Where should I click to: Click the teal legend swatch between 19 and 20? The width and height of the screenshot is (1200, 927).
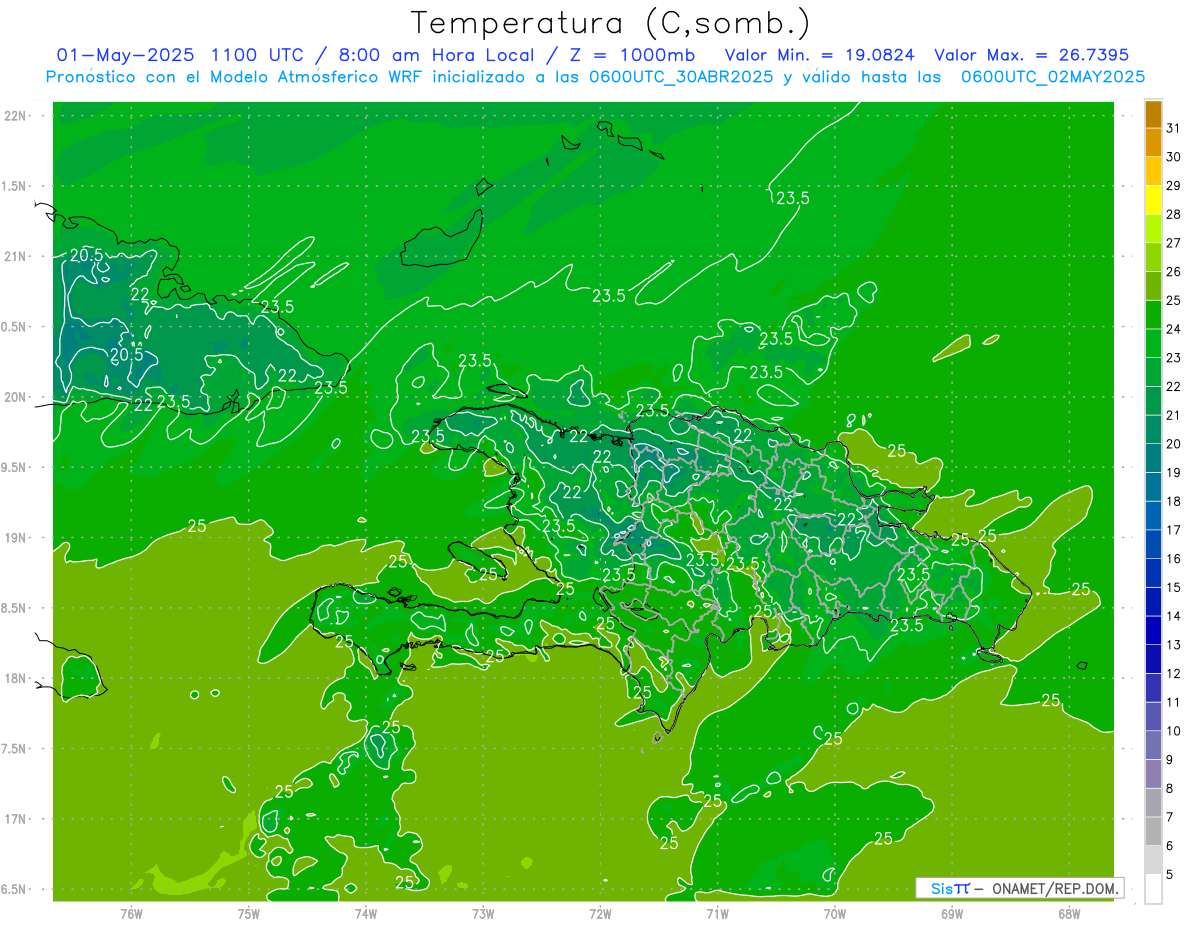(1153, 458)
